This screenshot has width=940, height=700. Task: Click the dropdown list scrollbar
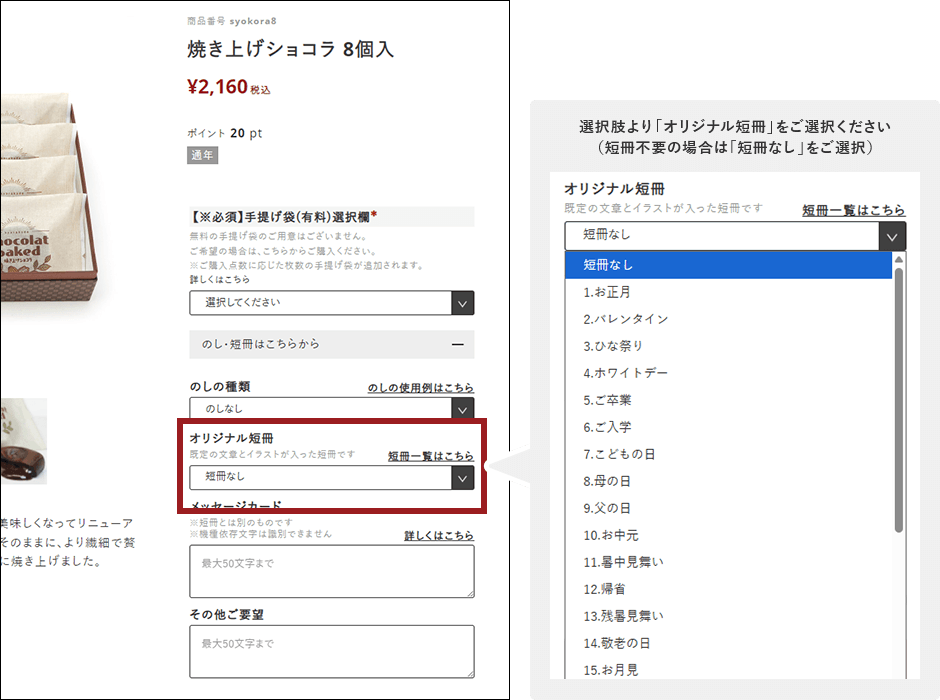pos(898,400)
